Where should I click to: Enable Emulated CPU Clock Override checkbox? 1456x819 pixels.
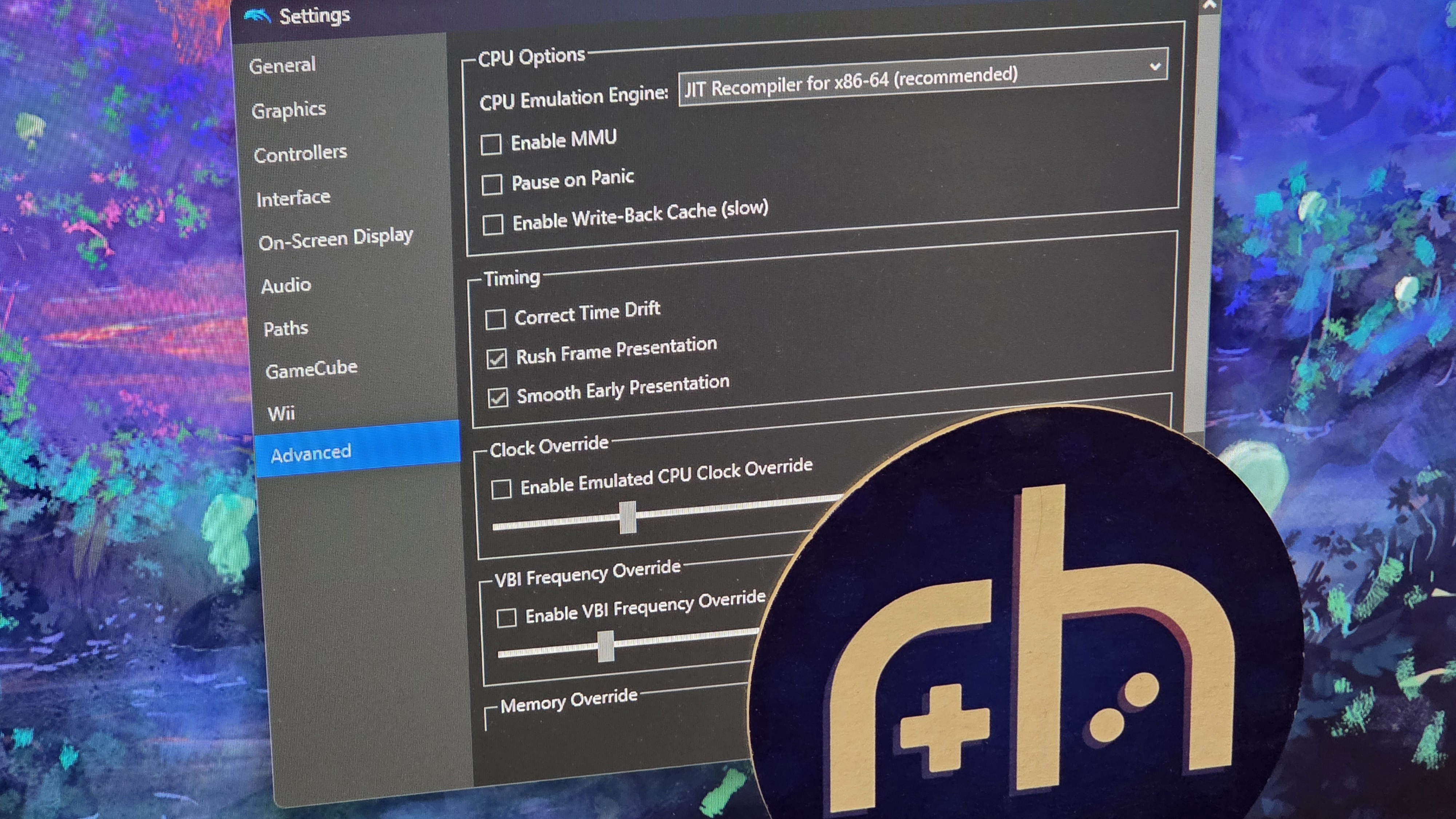tap(501, 489)
